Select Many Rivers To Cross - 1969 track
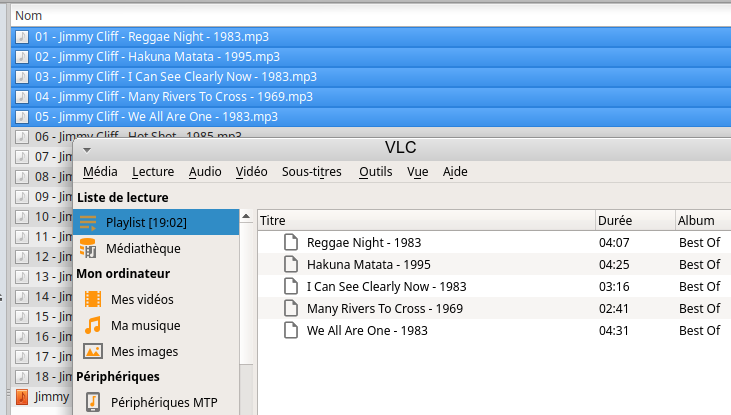Screen dimensions: 731x415 pyautogui.click(x=385, y=308)
